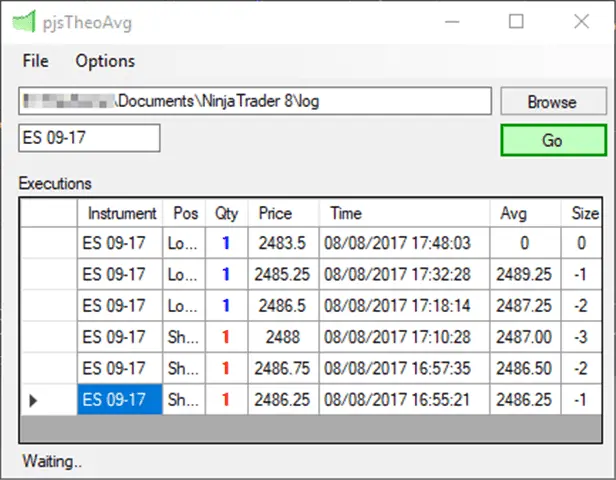Image resolution: width=616 pixels, height=480 pixels.
Task: Click price cell 2486.5
Action: point(284,306)
